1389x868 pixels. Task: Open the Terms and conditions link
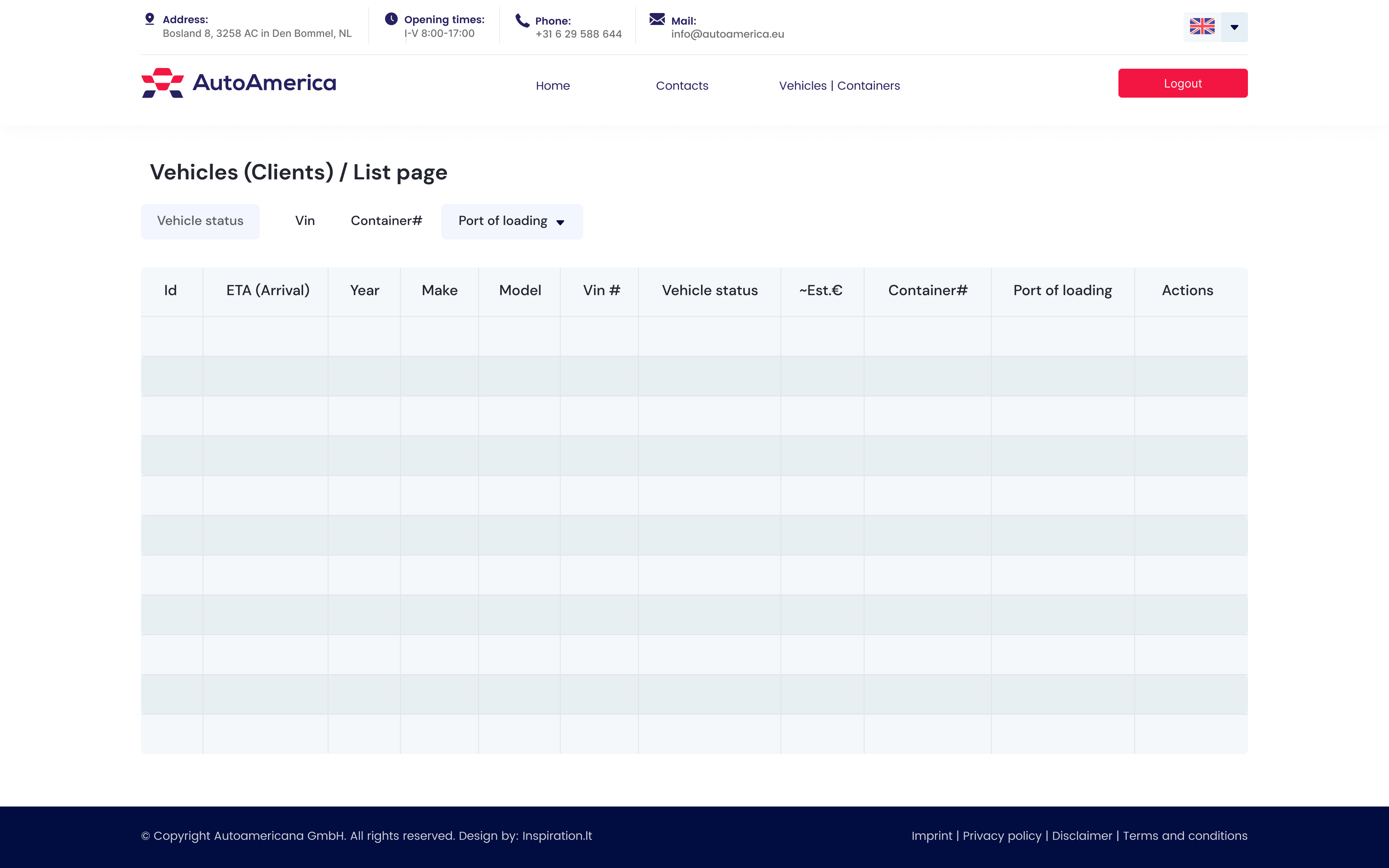point(1185,836)
